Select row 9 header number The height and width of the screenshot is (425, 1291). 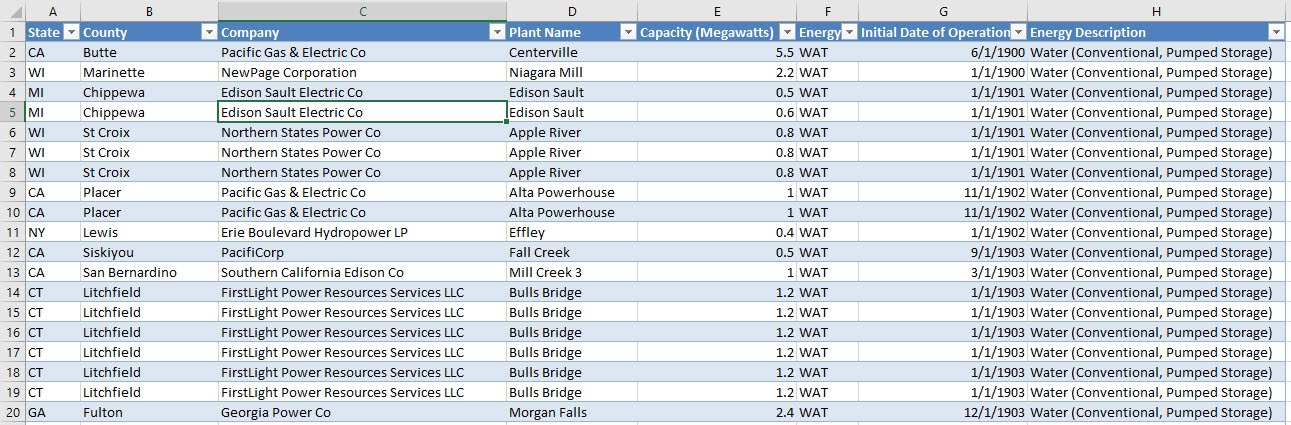click(12, 192)
